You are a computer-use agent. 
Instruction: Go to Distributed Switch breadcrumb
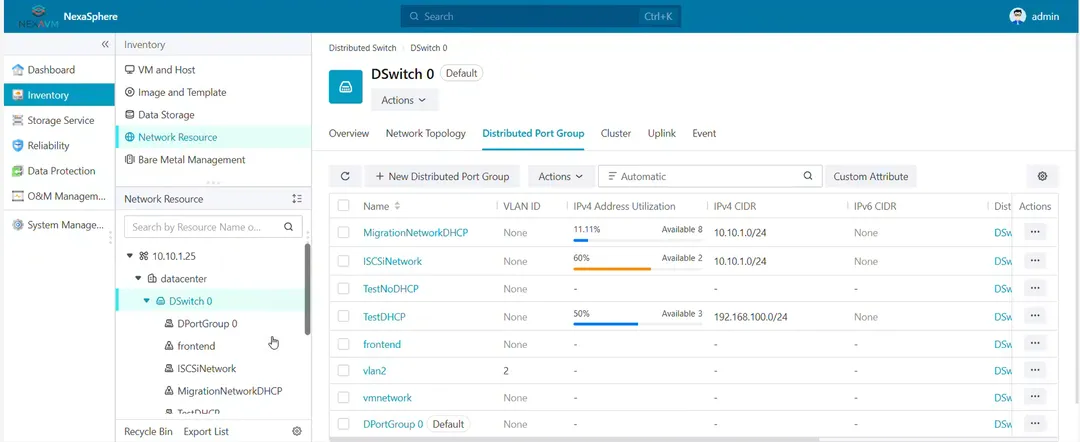[x=362, y=48]
